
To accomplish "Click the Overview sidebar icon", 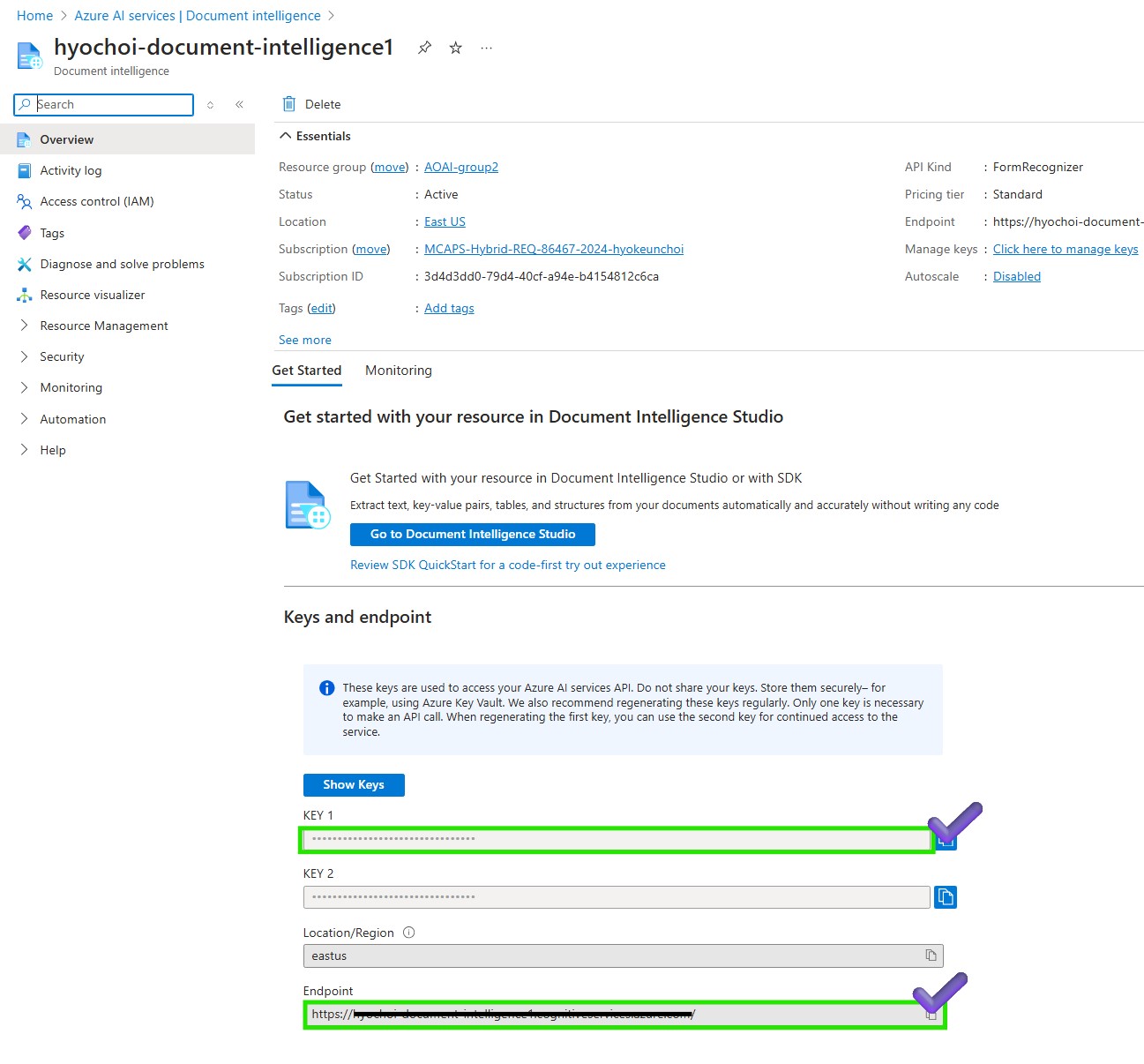I will (x=24, y=139).
